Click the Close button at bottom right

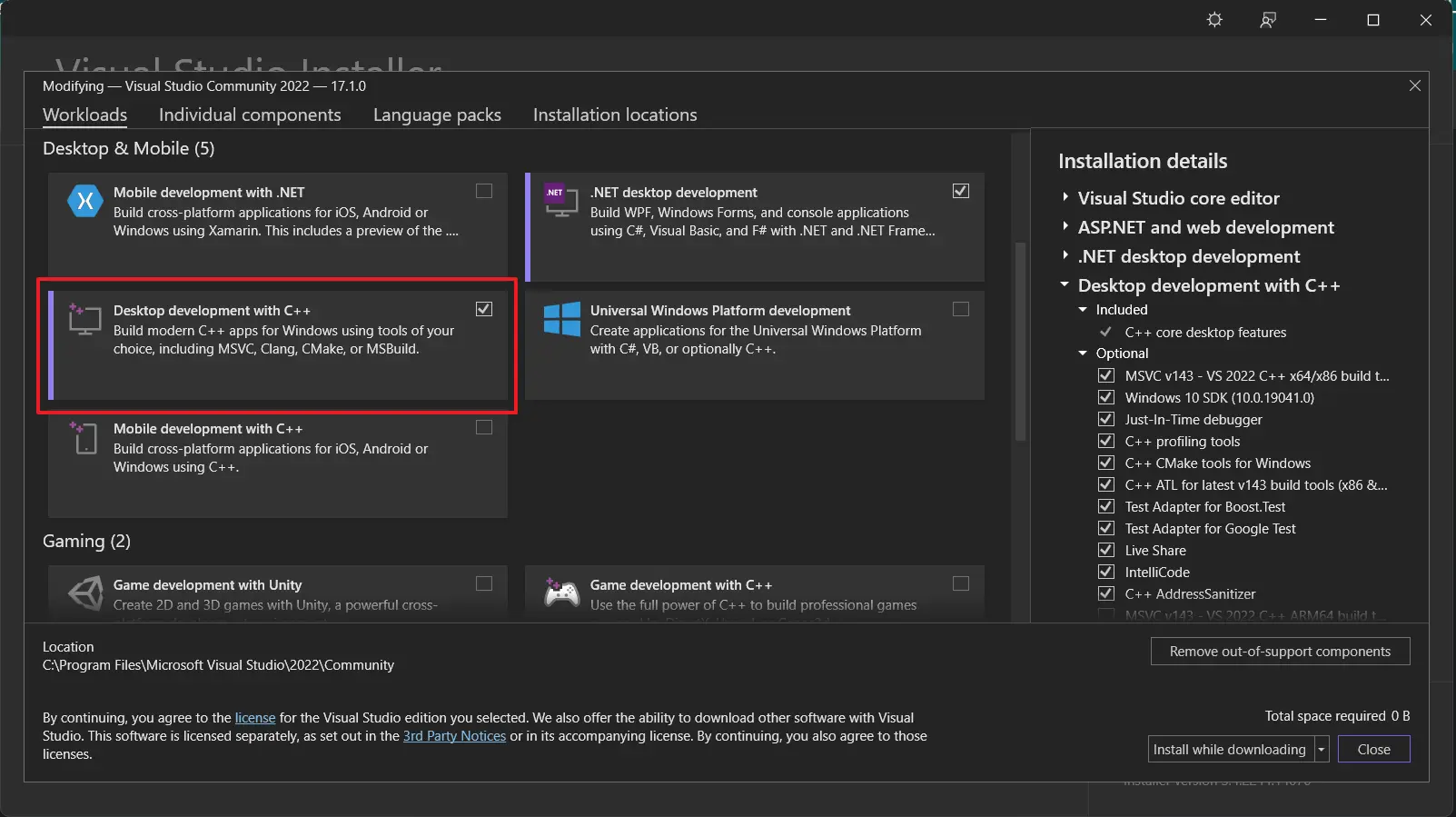(x=1373, y=750)
